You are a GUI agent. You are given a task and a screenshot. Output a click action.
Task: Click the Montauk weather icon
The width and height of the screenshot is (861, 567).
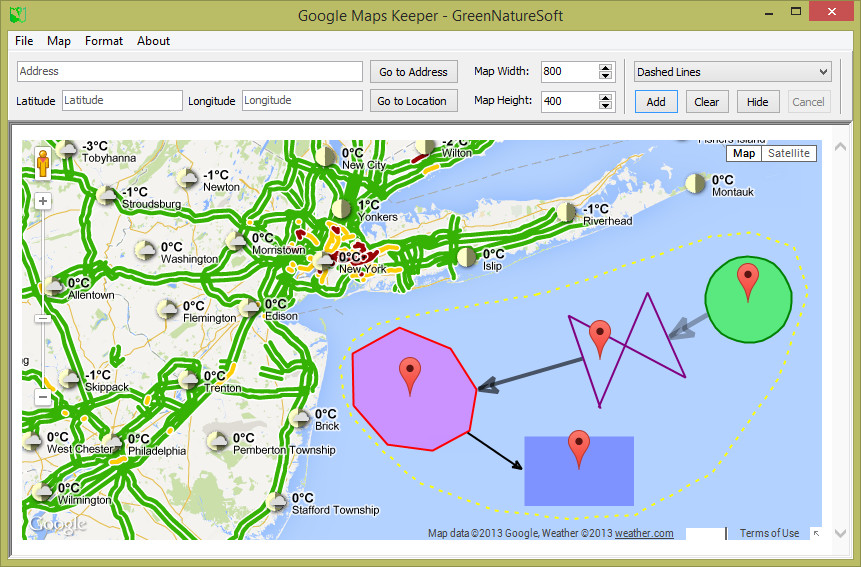coord(695,184)
